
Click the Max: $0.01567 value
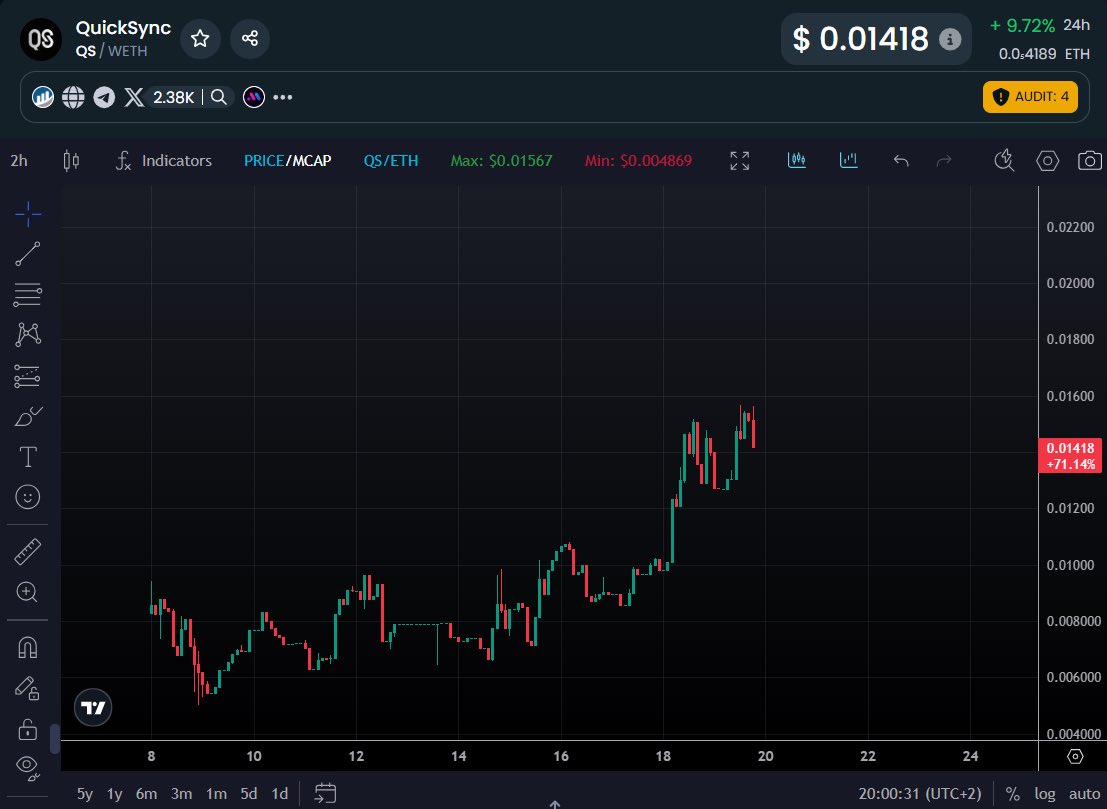pos(501,161)
